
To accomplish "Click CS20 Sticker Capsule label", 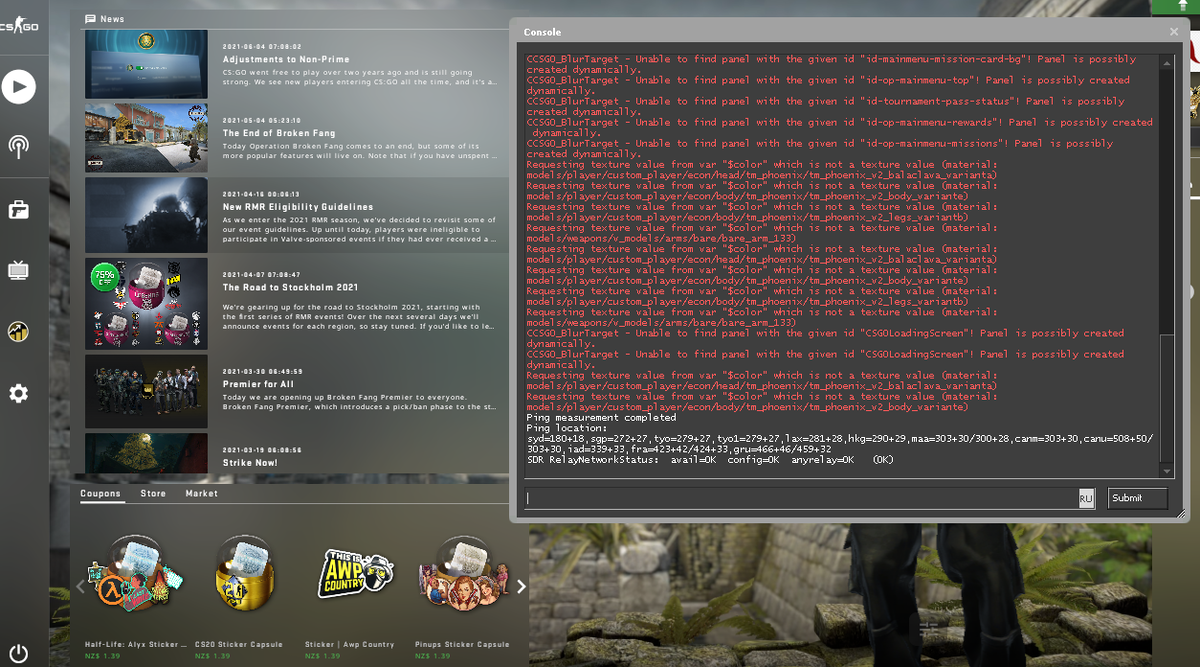I will [239, 645].
